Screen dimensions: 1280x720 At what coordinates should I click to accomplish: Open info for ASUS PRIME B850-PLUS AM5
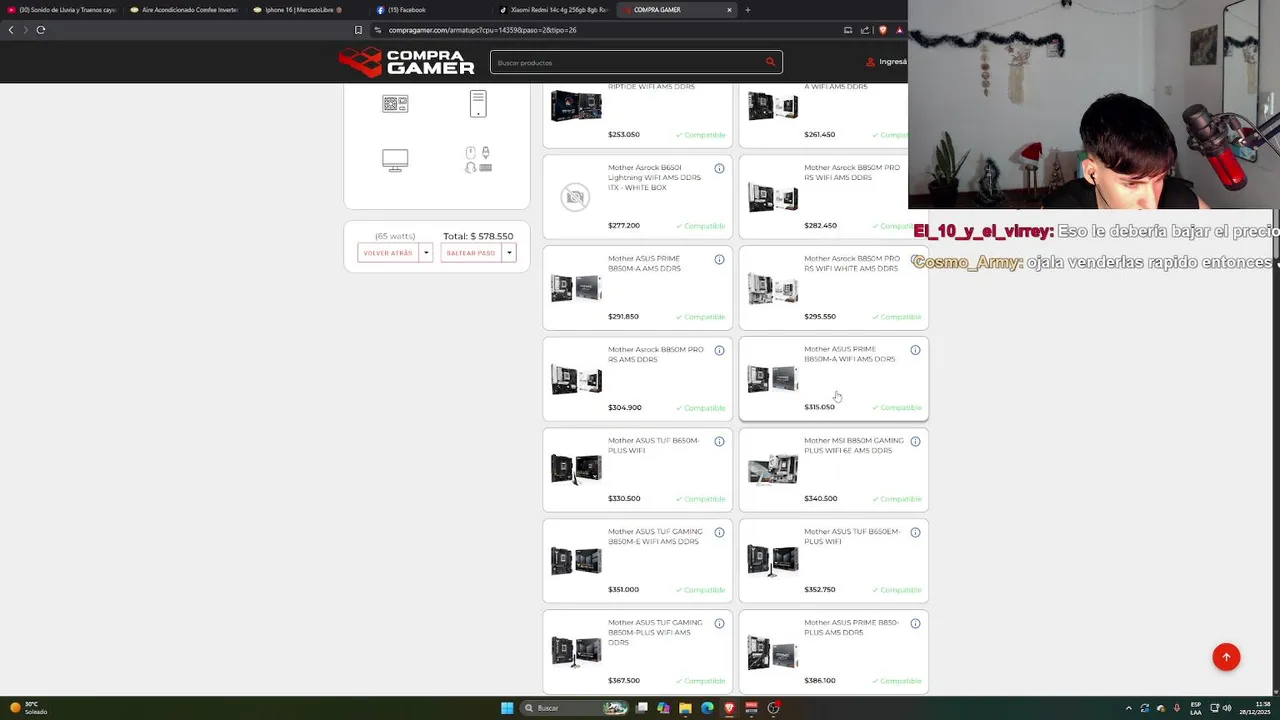[915, 623]
